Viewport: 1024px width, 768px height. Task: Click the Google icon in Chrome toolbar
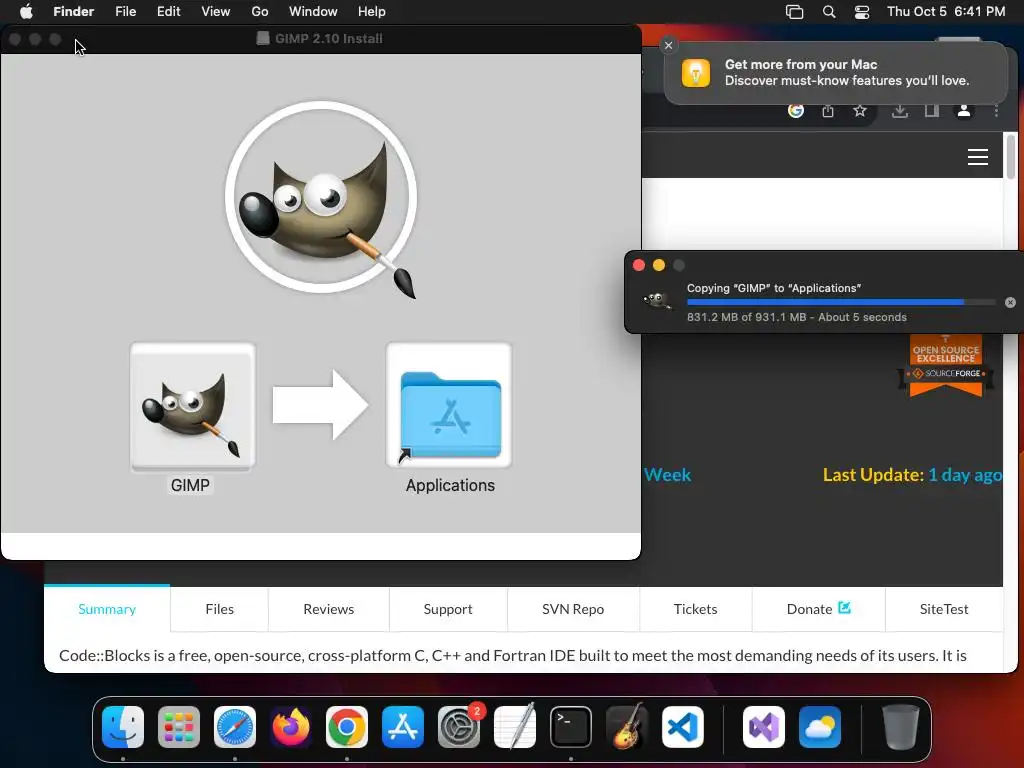[795, 110]
